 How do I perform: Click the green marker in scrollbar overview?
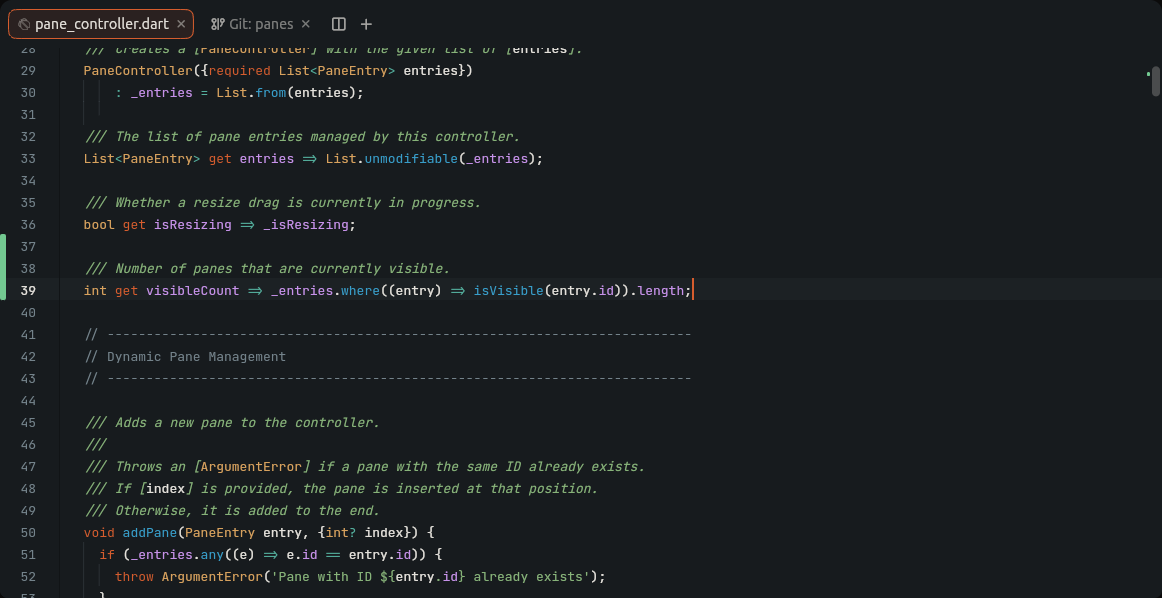point(1148,73)
